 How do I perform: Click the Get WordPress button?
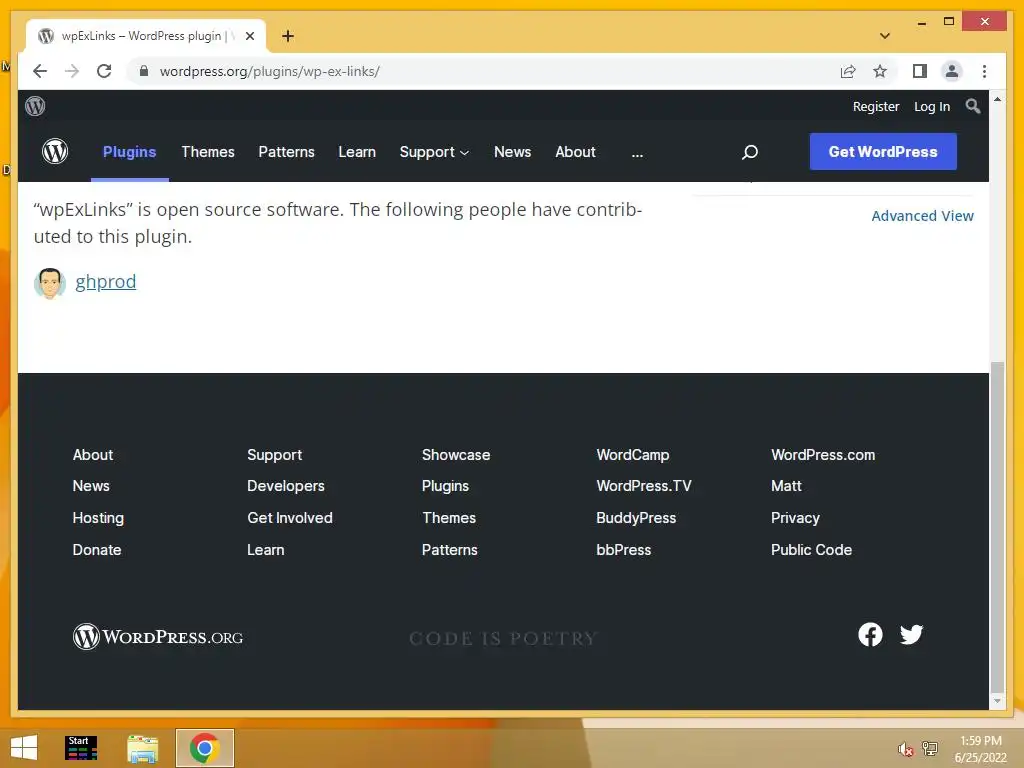[883, 152]
